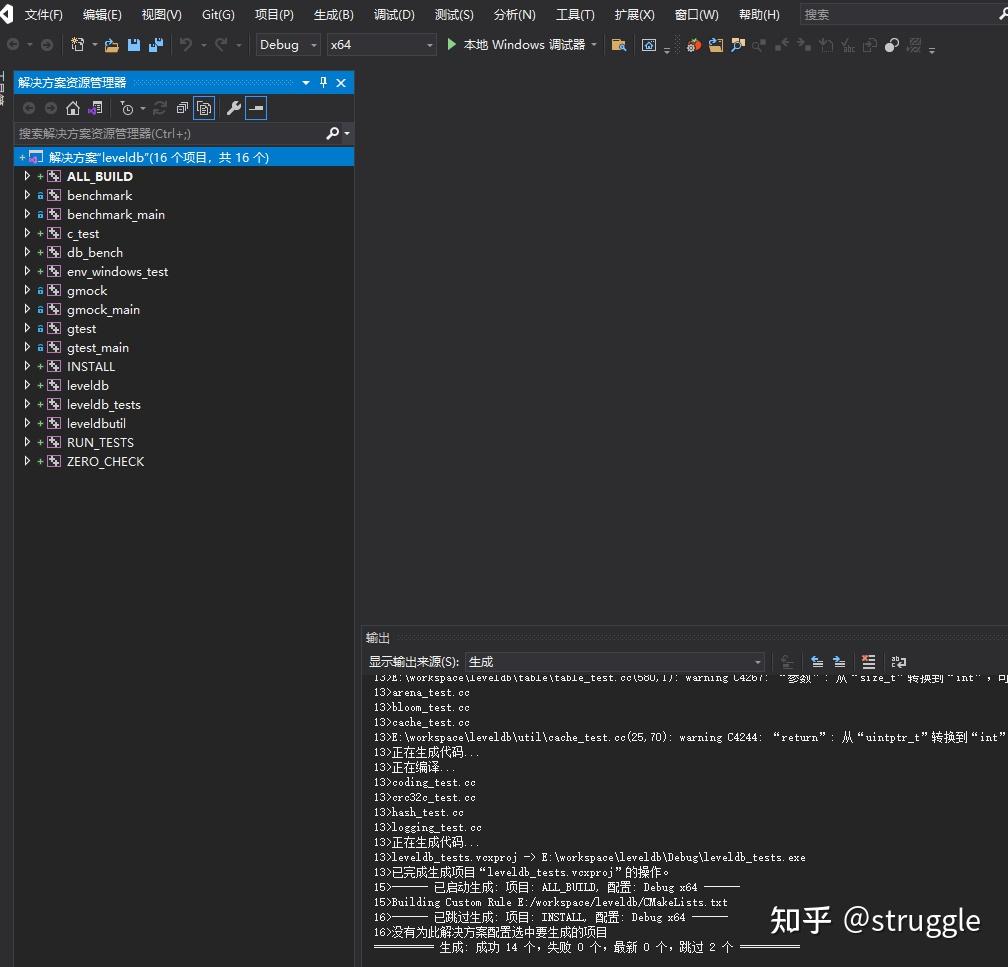Refresh the Solution Explorer tree
The width and height of the screenshot is (1008, 967).
point(159,107)
